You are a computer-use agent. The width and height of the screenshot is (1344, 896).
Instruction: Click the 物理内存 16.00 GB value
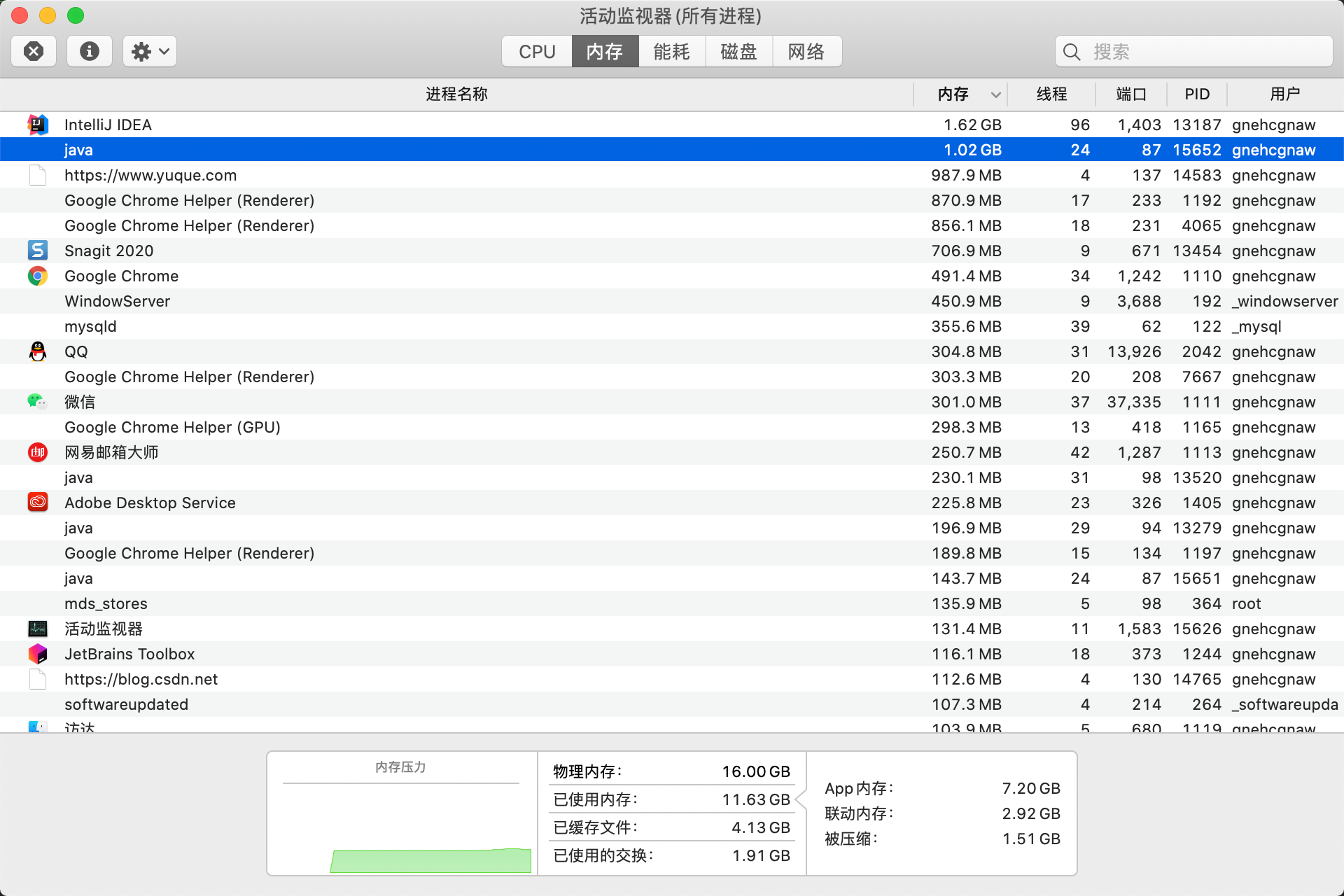tap(756, 771)
